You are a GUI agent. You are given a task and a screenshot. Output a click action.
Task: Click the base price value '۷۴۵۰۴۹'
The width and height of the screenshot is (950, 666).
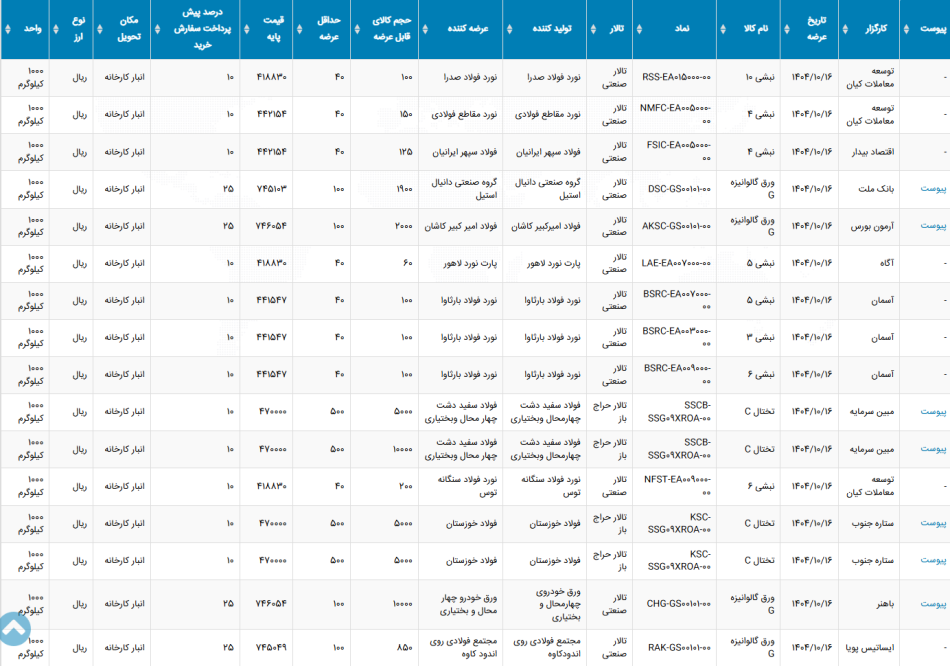coord(271,648)
